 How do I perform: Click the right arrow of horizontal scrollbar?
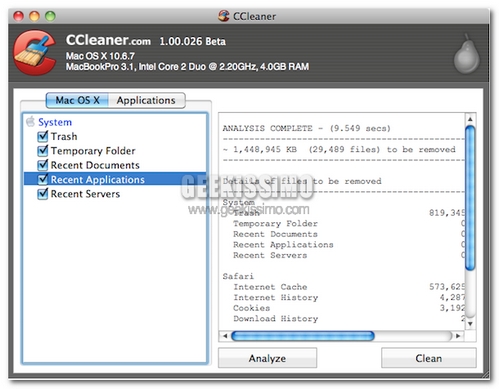pyautogui.click(x=458, y=336)
